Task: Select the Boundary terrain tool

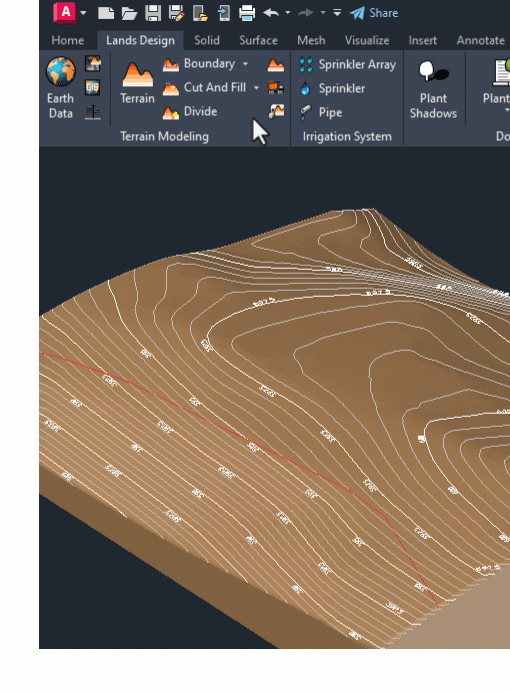Action: [x=199, y=64]
